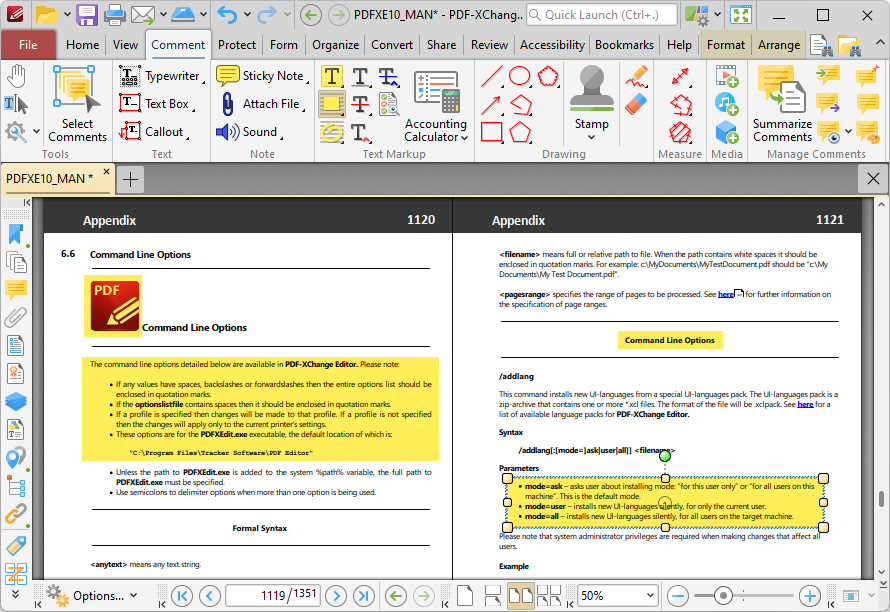Open Summarize Comments
This screenshot has width=890, height=612.
pyautogui.click(x=782, y=104)
